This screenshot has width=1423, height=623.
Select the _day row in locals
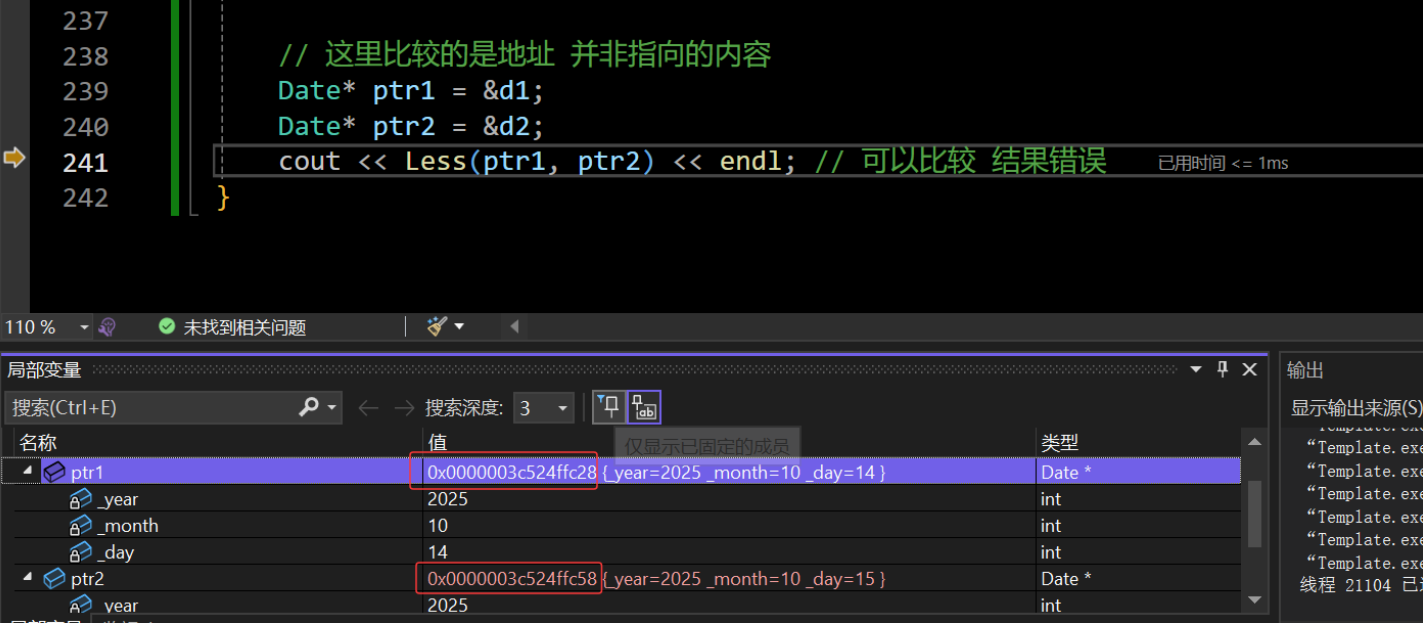[627, 552]
